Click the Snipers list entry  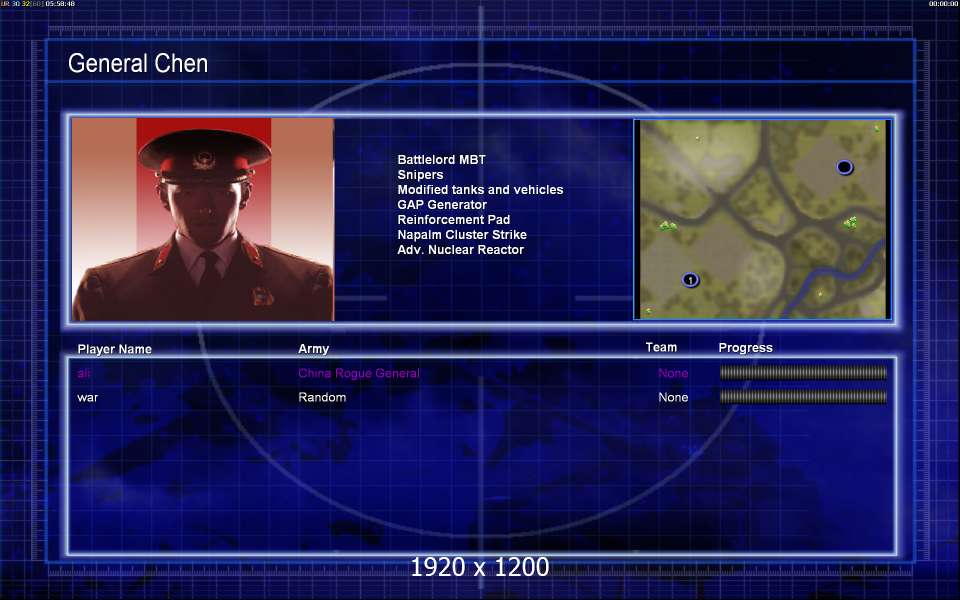tap(420, 175)
